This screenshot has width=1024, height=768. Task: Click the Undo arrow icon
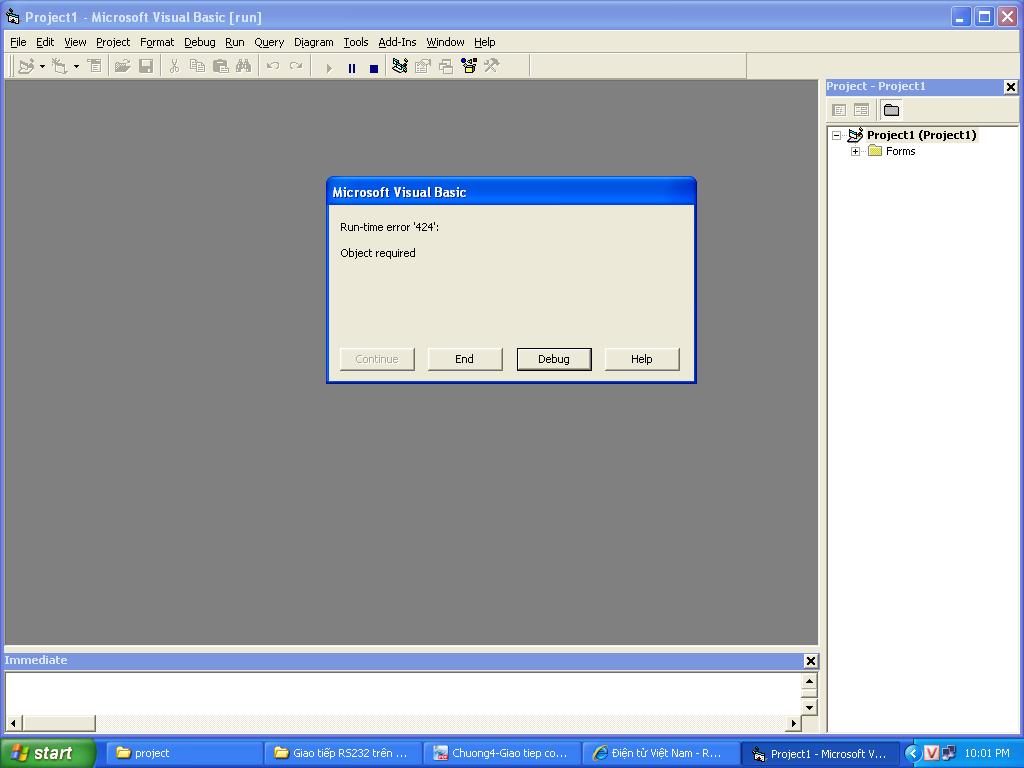pos(273,66)
